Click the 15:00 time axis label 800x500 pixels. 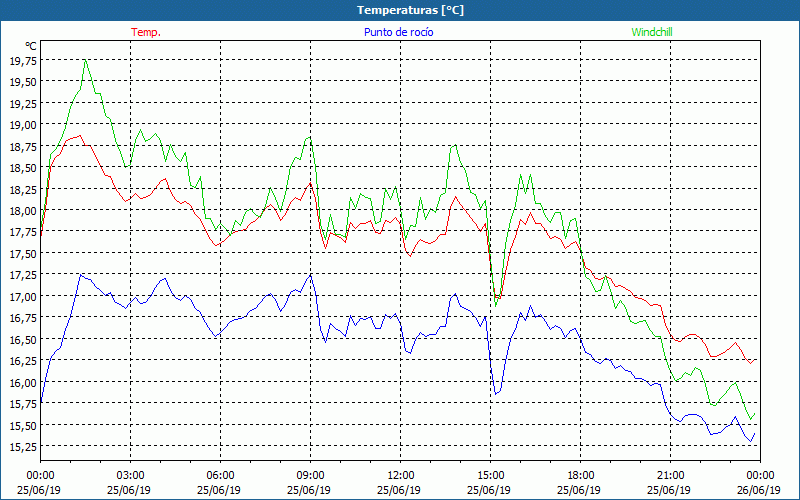coord(490,476)
